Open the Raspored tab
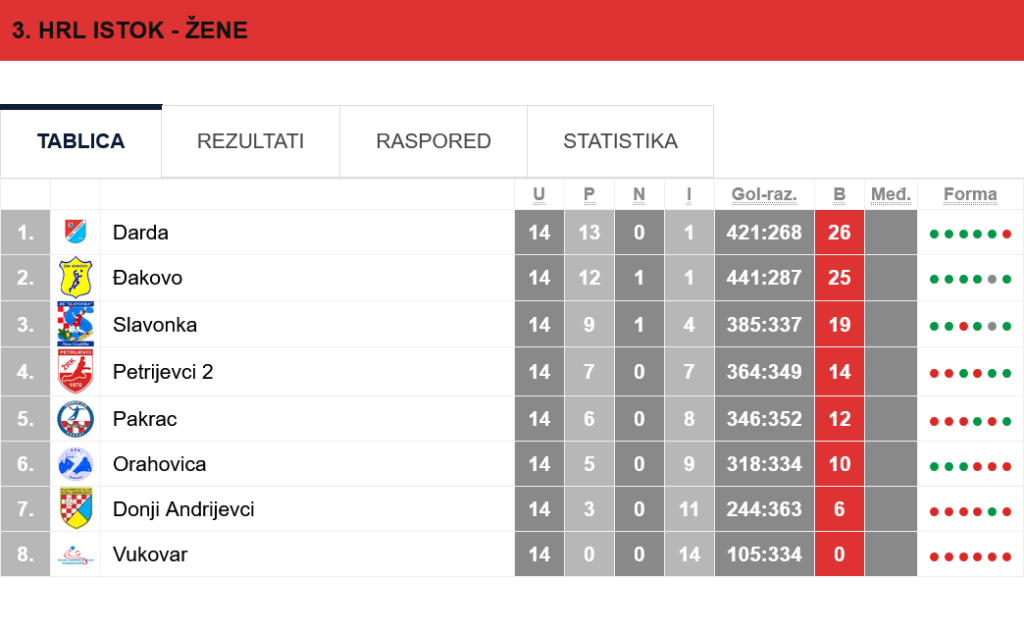Image resolution: width=1024 pixels, height=631 pixels. point(433,141)
